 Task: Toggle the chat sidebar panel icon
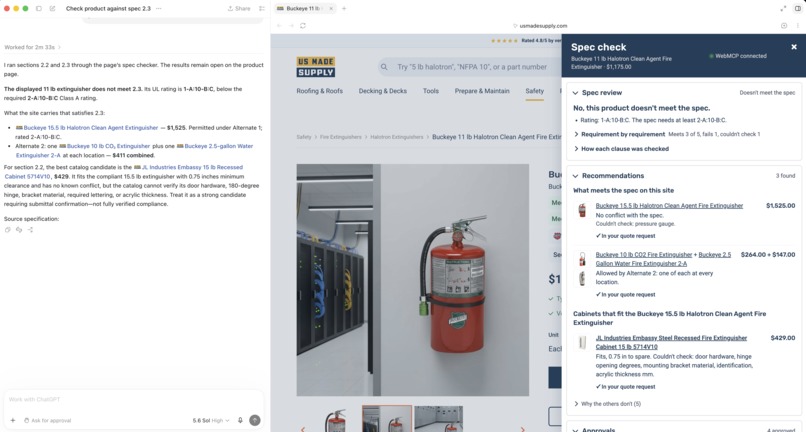(x=39, y=8)
